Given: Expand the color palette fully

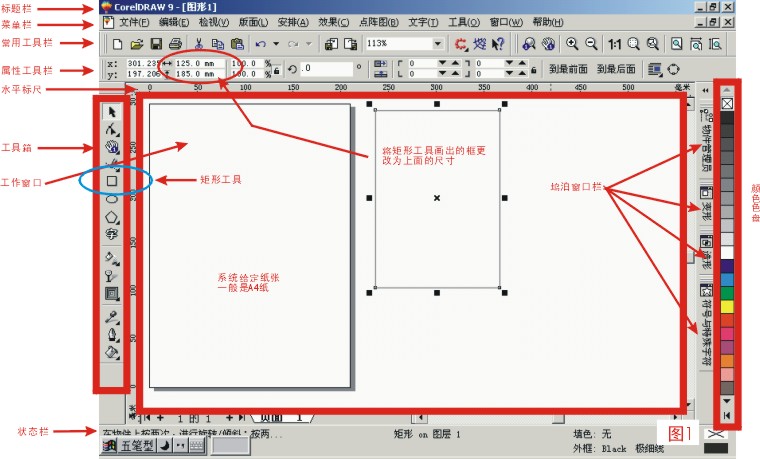Looking at the screenshot, I should coord(727,415).
